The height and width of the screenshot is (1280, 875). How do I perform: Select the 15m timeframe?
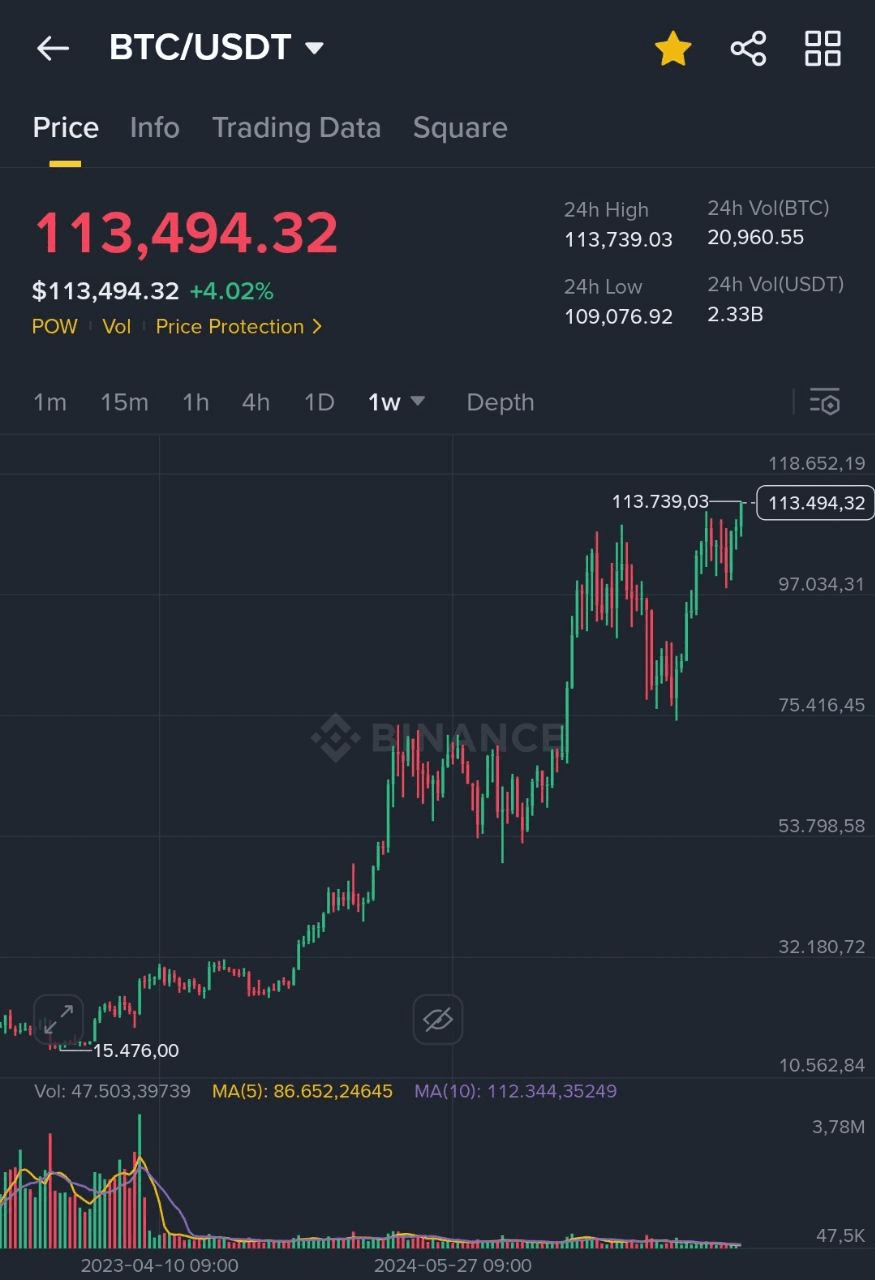124,402
